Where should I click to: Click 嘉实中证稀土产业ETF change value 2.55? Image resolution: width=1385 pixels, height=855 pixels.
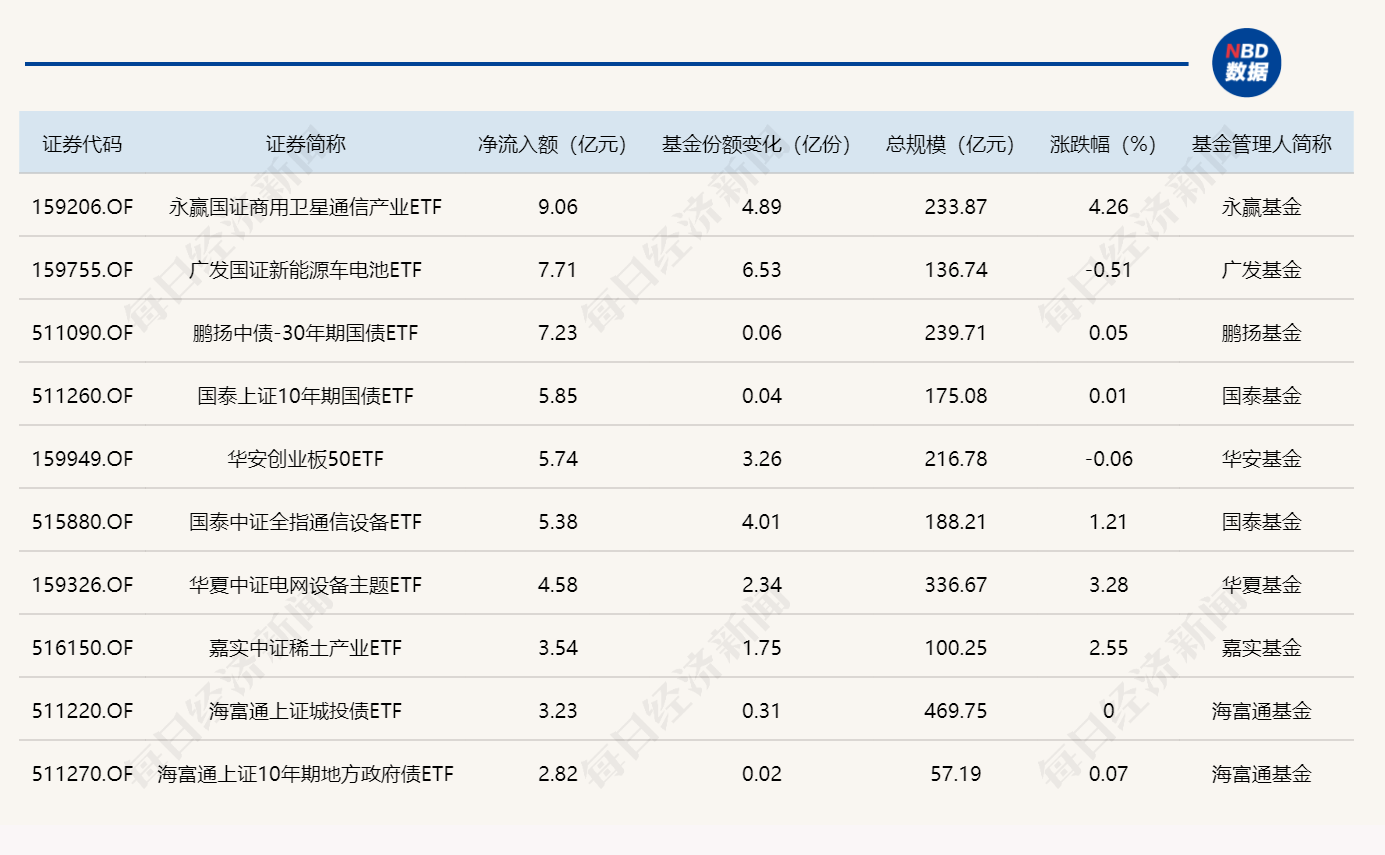tap(1108, 647)
